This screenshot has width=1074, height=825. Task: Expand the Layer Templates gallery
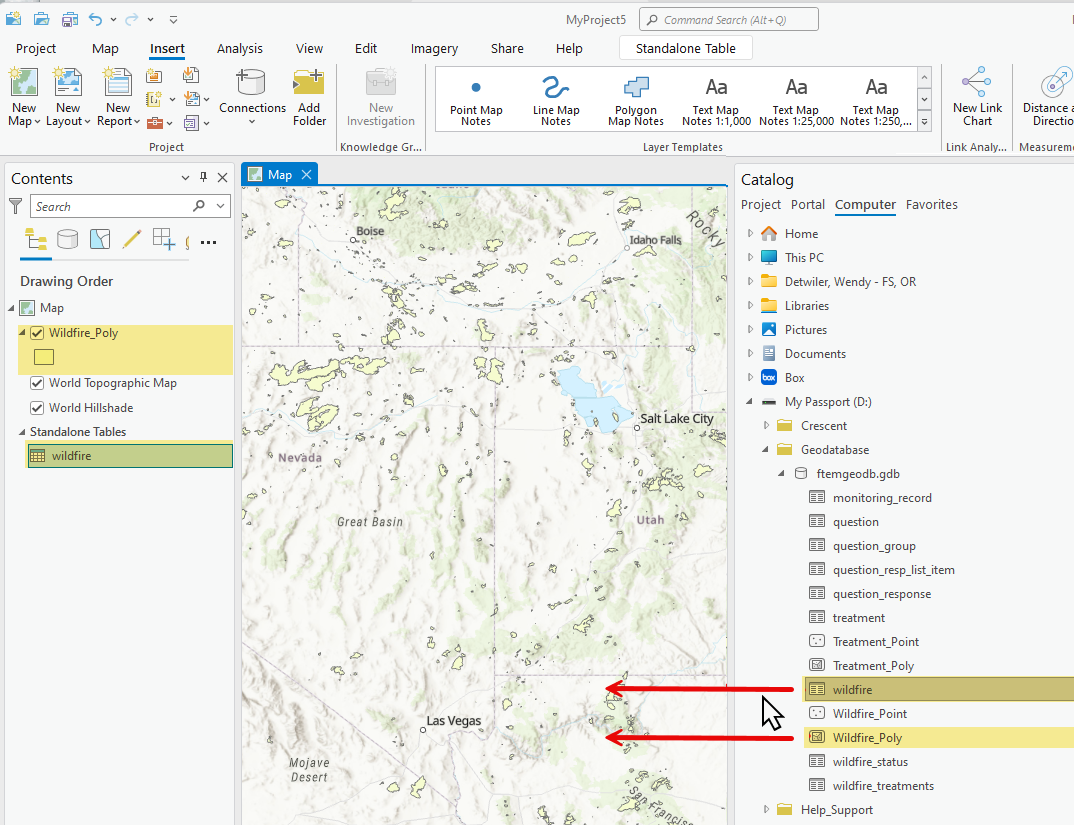[925, 123]
